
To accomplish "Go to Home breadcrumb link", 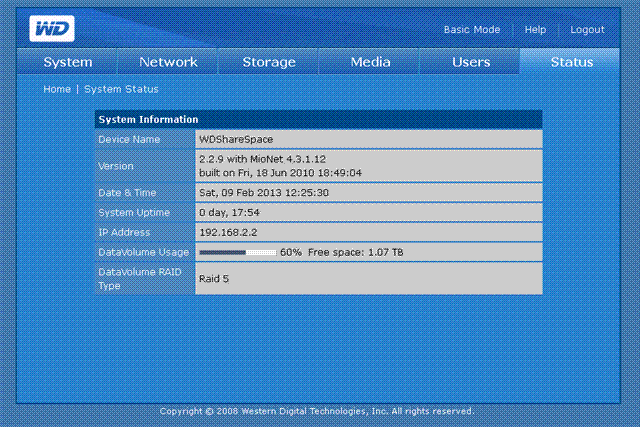I will coord(57,89).
